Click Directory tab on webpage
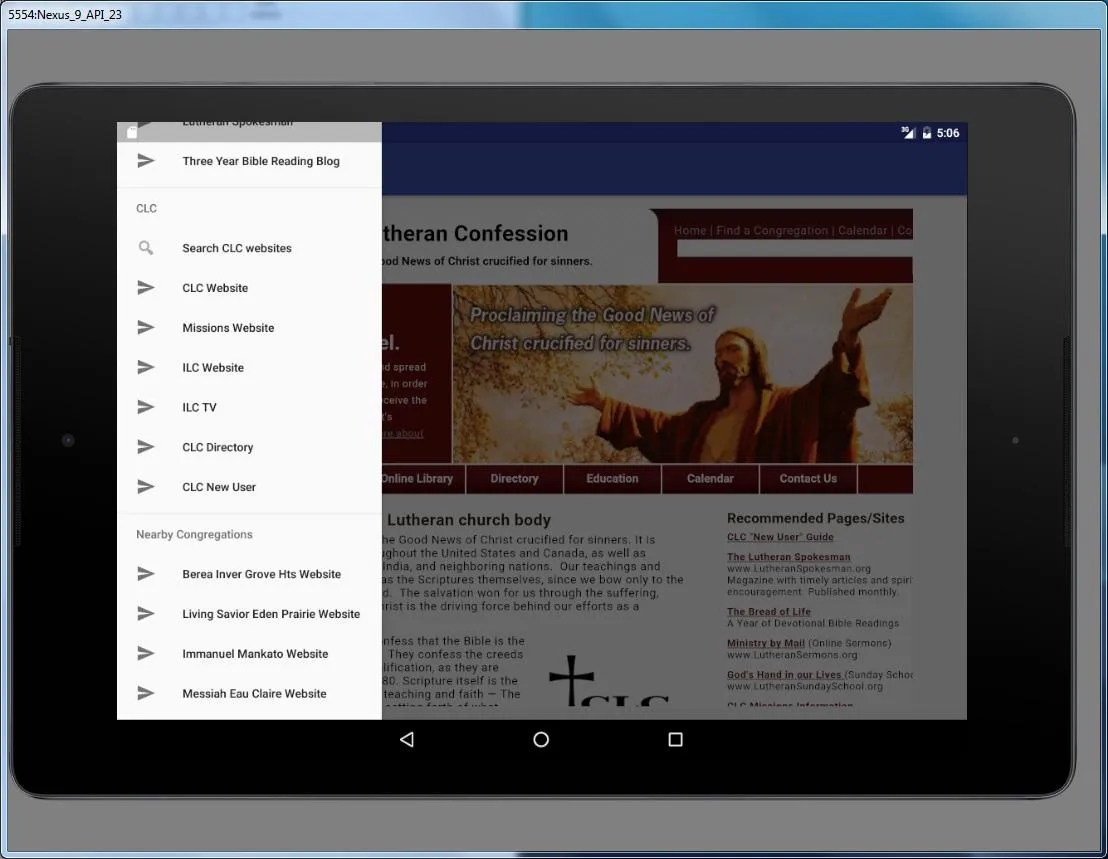 click(514, 479)
